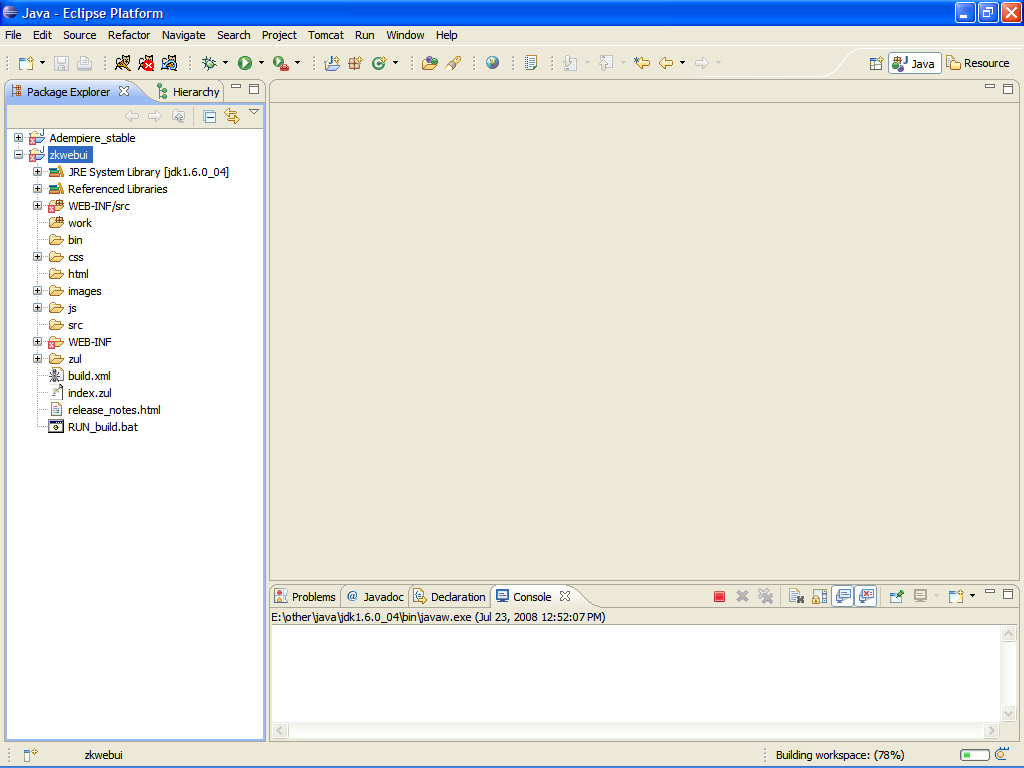Select index.zul file
The height and width of the screenshot is (768, 1024).
[81, 392]
